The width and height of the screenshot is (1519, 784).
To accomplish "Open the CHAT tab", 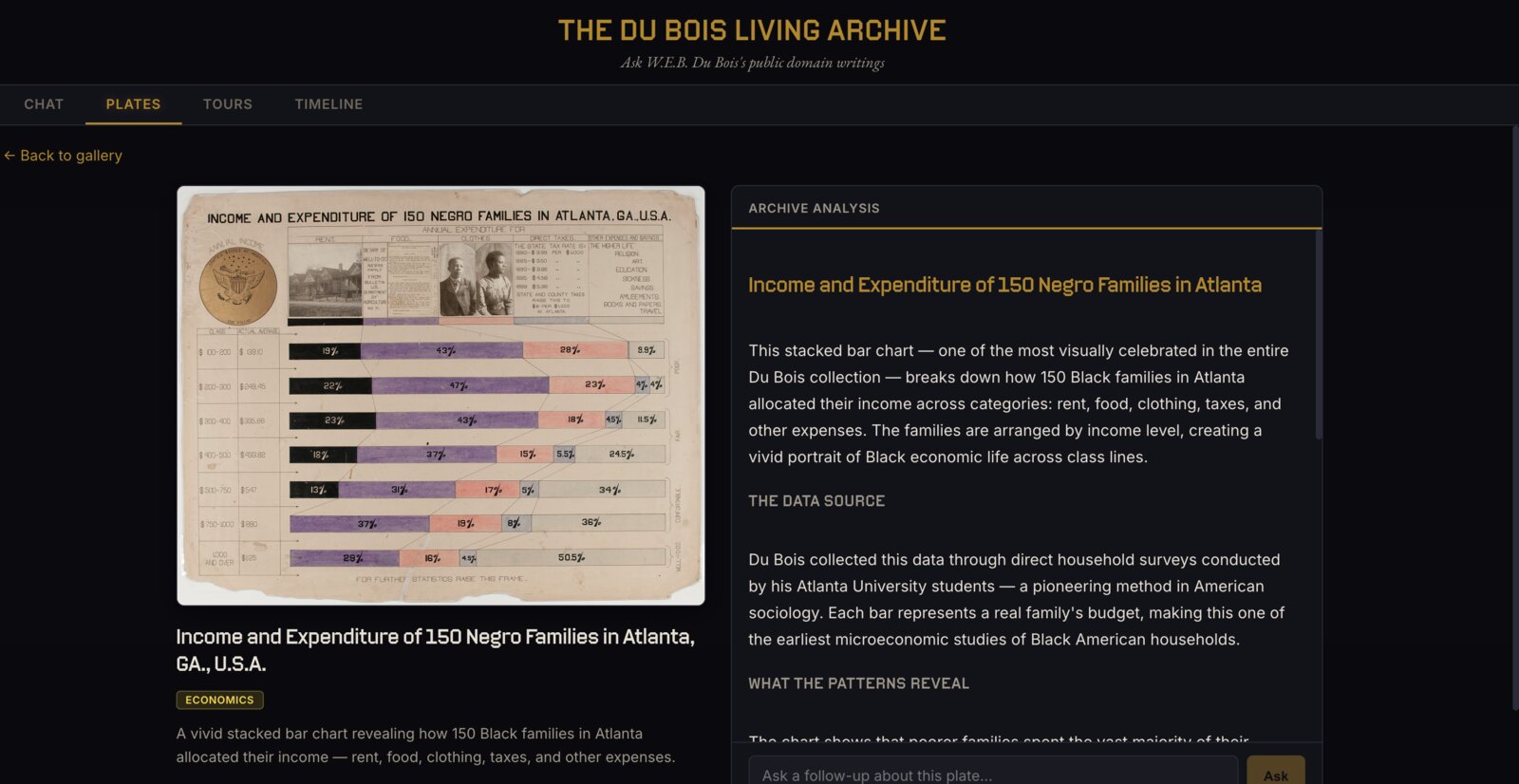I will (44, 104).
